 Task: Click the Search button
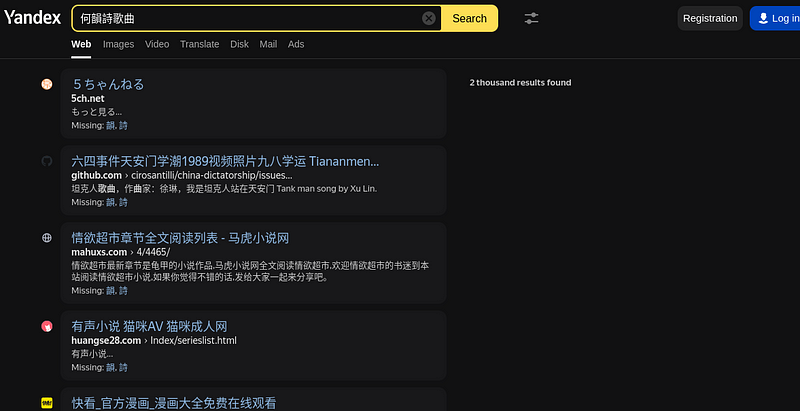click(469, 18)
